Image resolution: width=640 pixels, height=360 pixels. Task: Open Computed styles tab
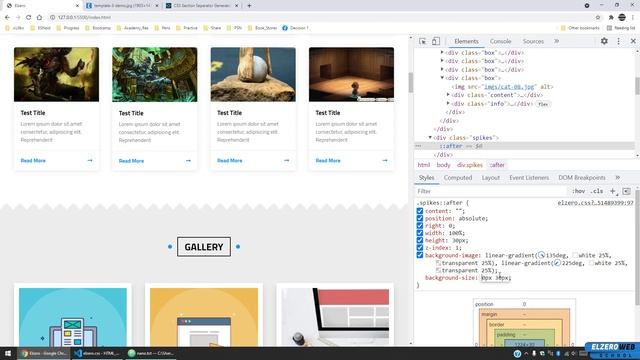(x=458, y=178)
